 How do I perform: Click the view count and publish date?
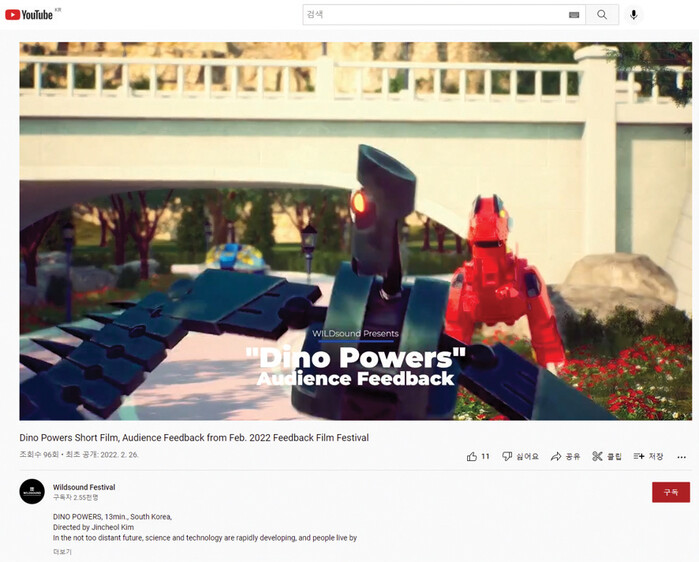pos(79,455)
